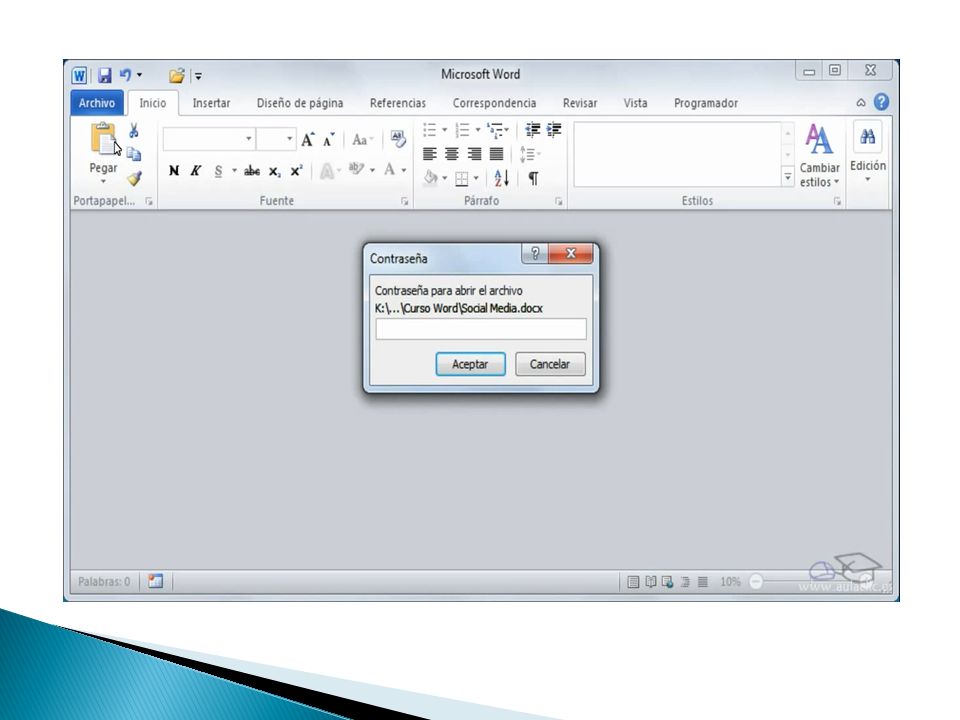The width and height of the screenshot is (960, 720).
Task: Open borders dropdown arrow
Action: pyautogui.click(x=476, y=178)
